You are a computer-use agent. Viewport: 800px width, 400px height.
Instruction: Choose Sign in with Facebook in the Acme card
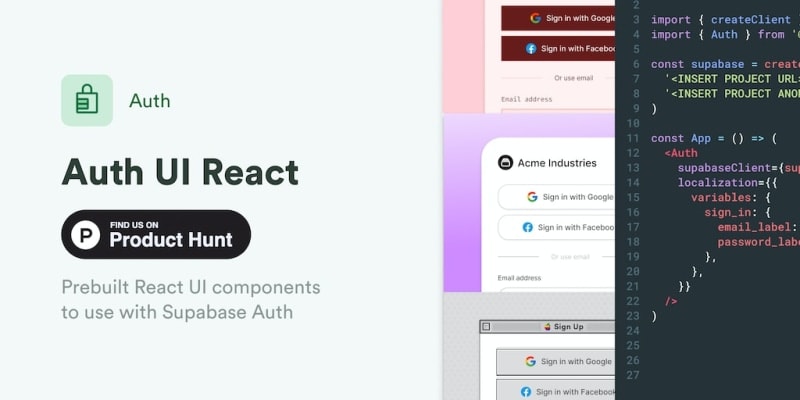point(556,227)
